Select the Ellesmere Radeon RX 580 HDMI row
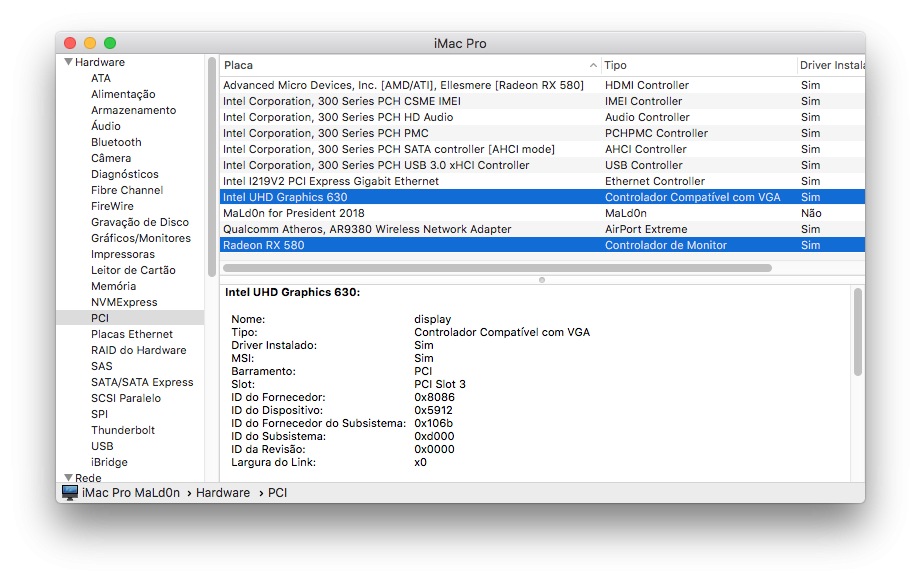The image size is (921, 583). (x=542, y=85)
